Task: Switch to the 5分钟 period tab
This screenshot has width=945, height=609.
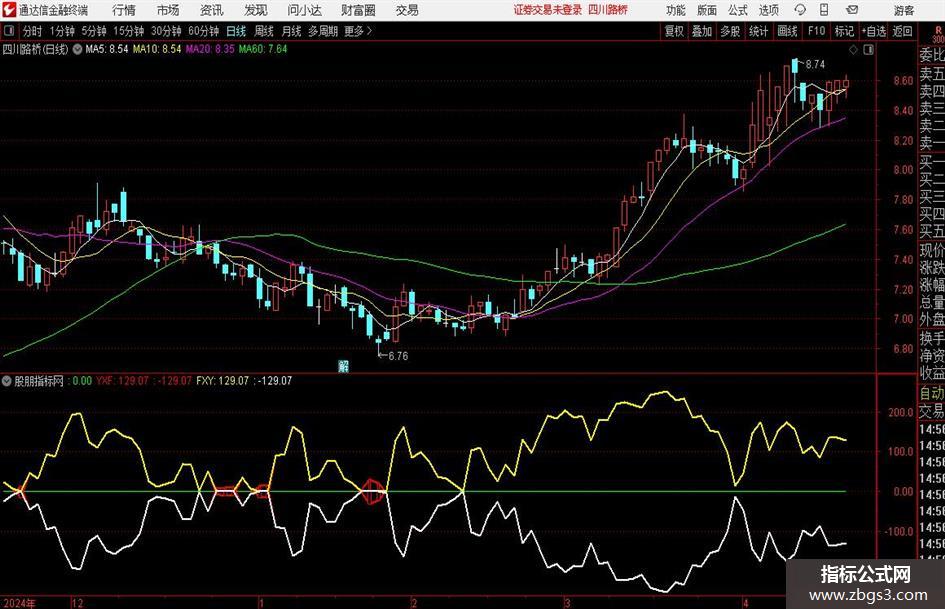Action: point(93,31)
